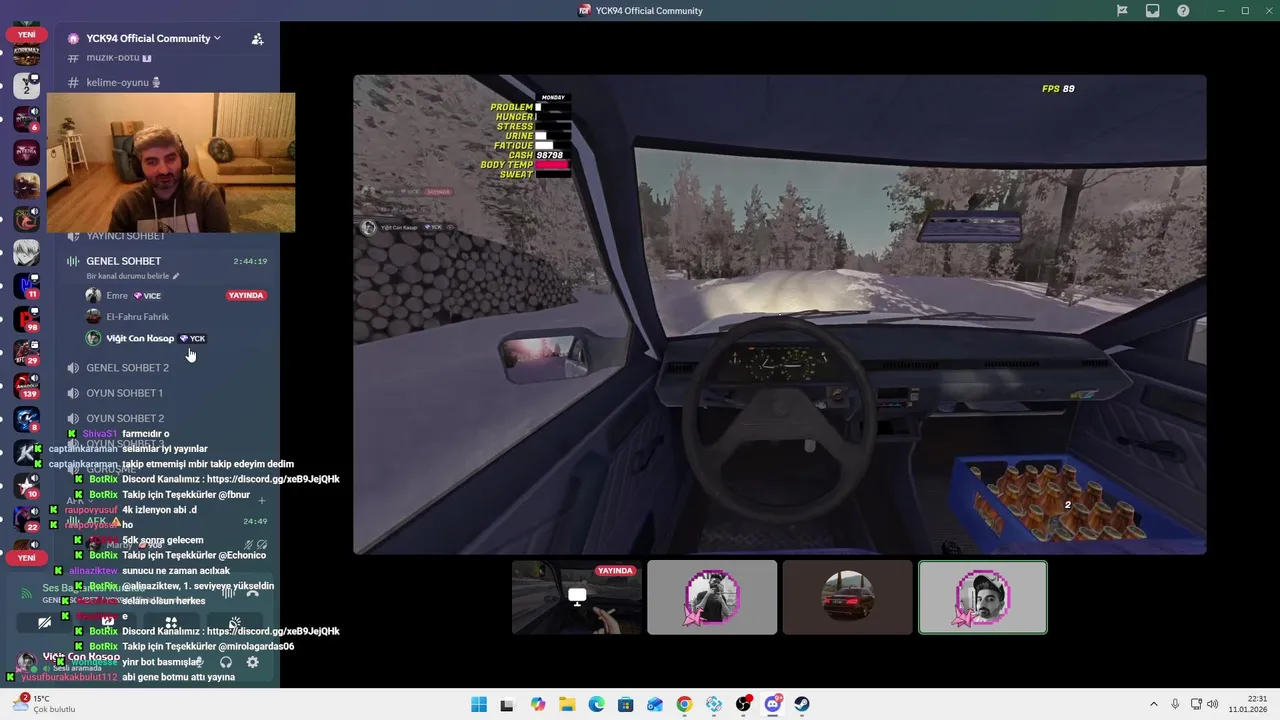Image resolution: width=1280 pixels, height=720 pixels.
Task: Open the server icon with badge 6
Action: tap(26, 120)
